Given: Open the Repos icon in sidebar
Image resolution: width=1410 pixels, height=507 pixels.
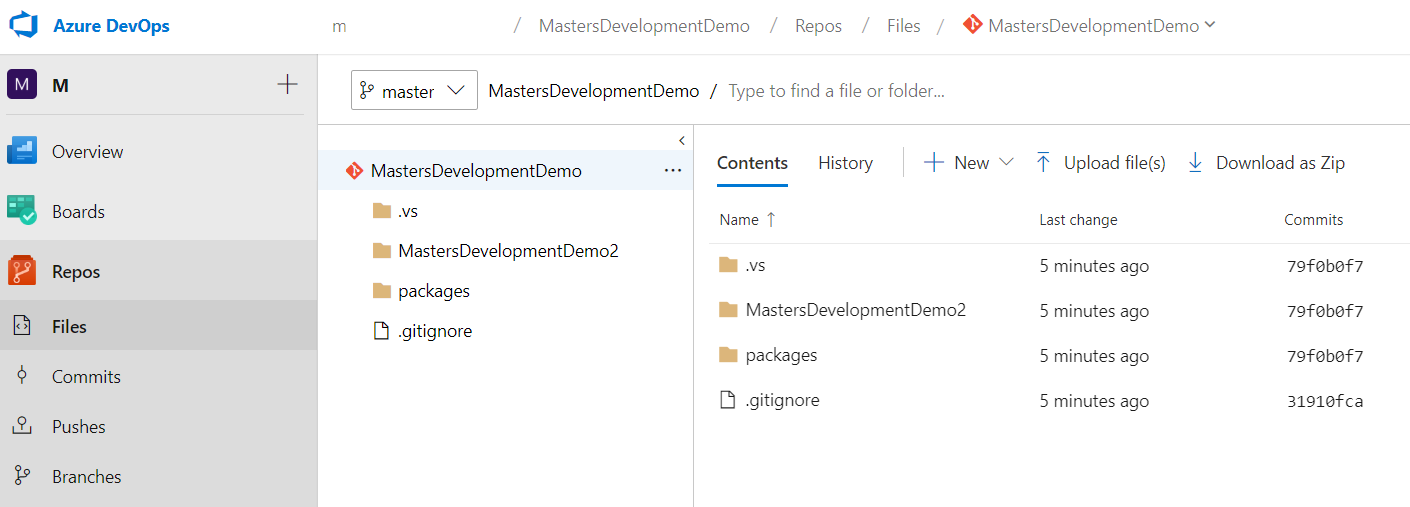Looking at the screenshot, I should [x=22, y=271].
